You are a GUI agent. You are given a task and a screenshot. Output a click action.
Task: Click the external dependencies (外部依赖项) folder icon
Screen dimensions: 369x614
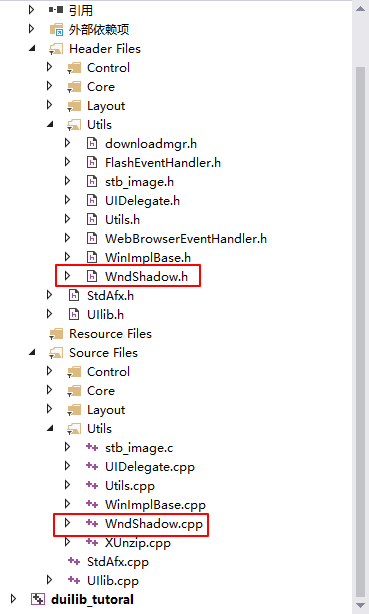(x=56, y=29)
